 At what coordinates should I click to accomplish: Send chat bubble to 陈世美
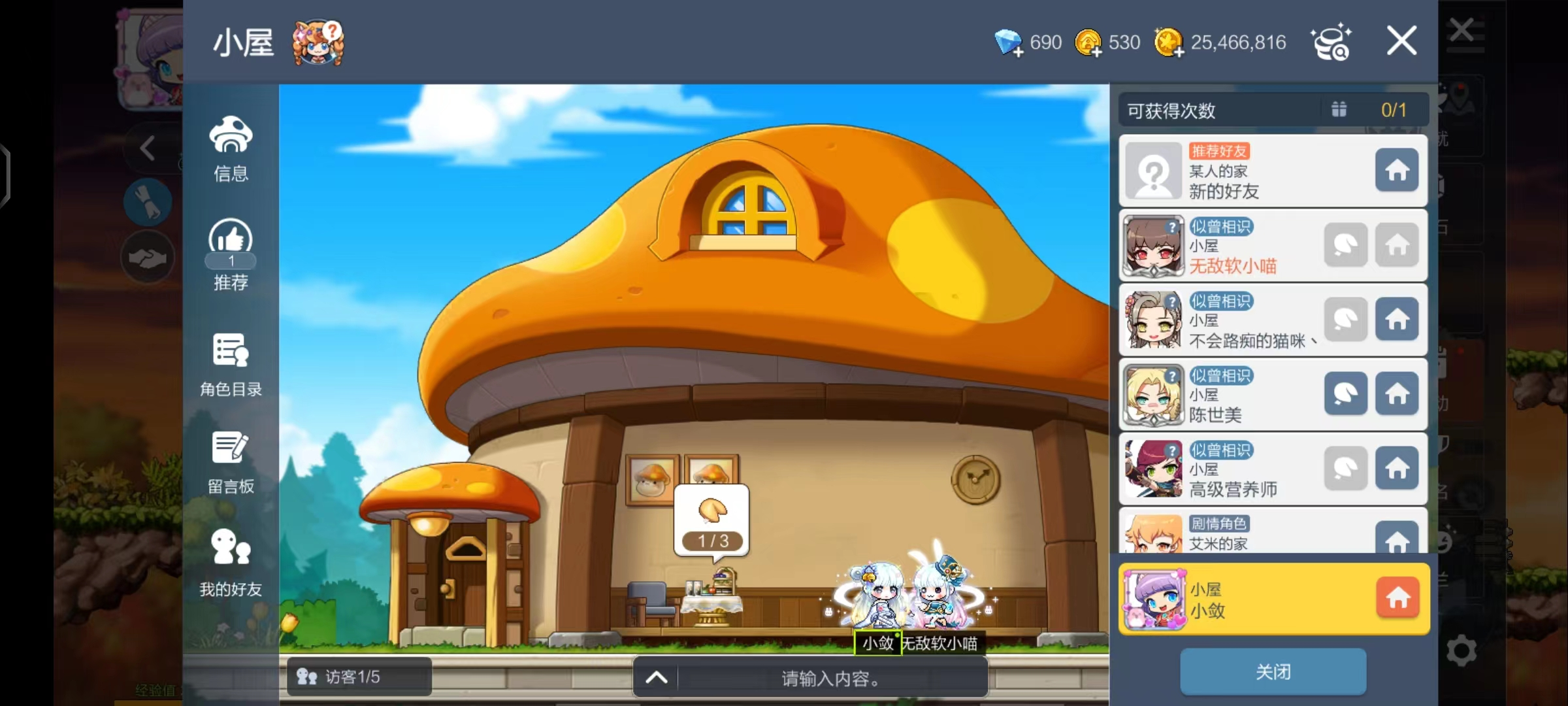(1345, 394)
